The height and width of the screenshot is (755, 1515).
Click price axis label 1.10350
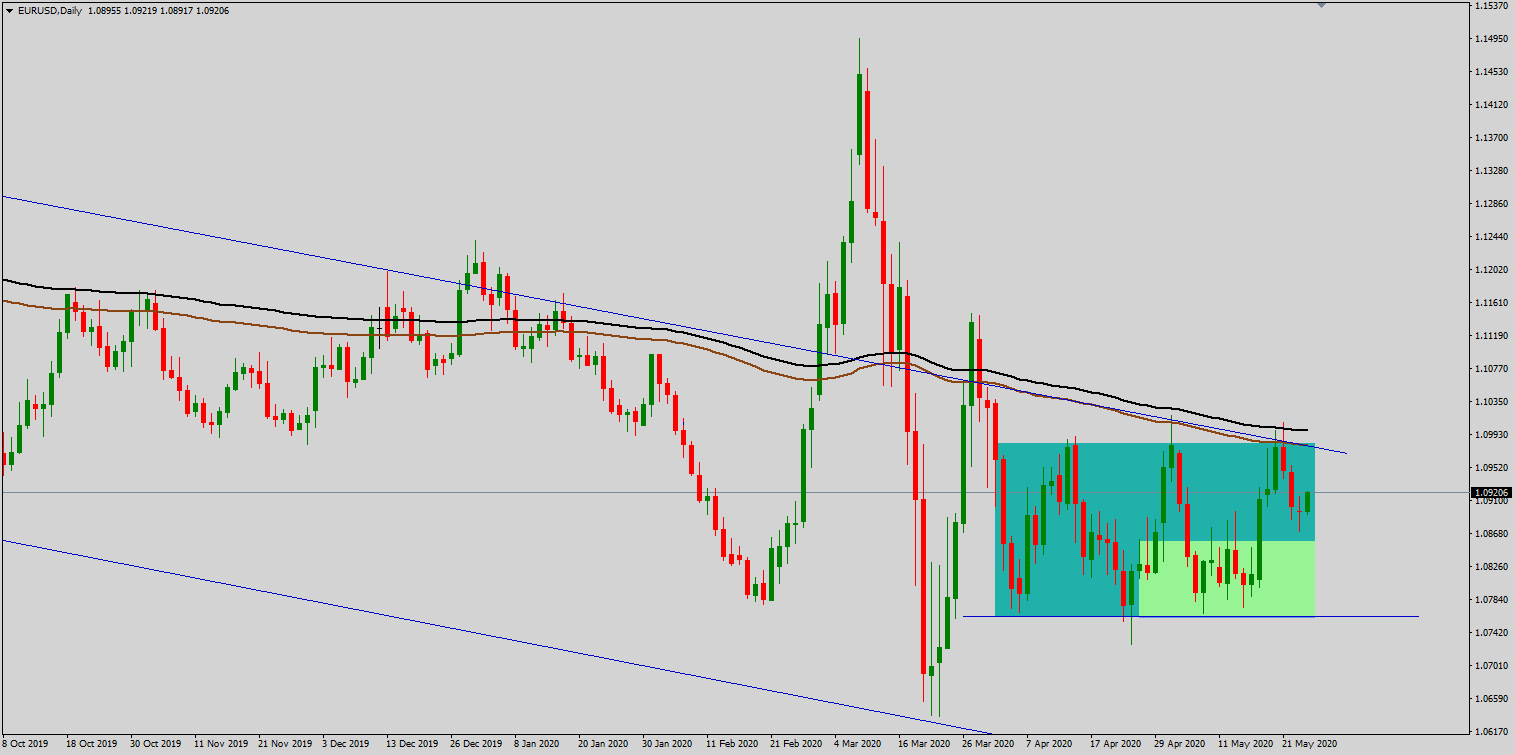coord(1490,402)
